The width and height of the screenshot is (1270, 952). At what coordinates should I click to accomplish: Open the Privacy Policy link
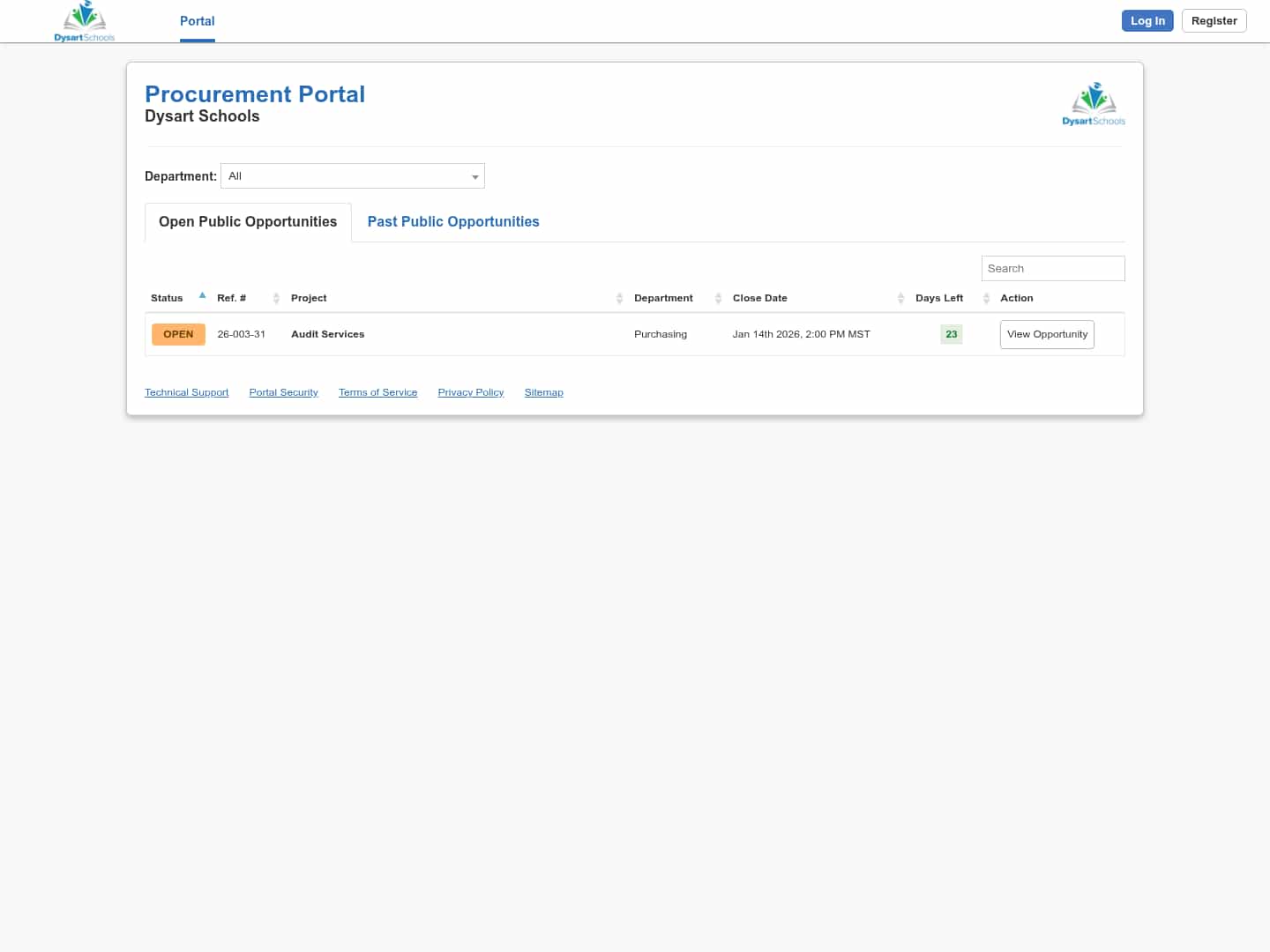click(470, 392)
